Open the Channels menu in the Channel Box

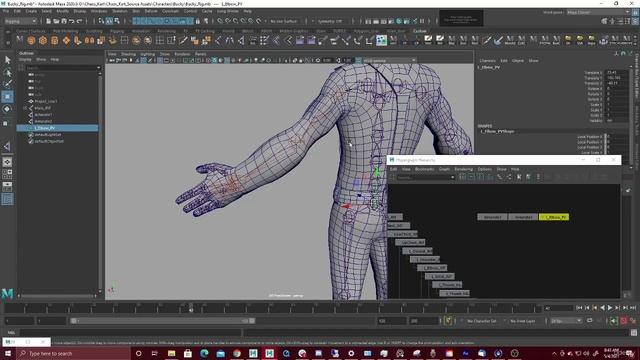[x=487, y=60]
